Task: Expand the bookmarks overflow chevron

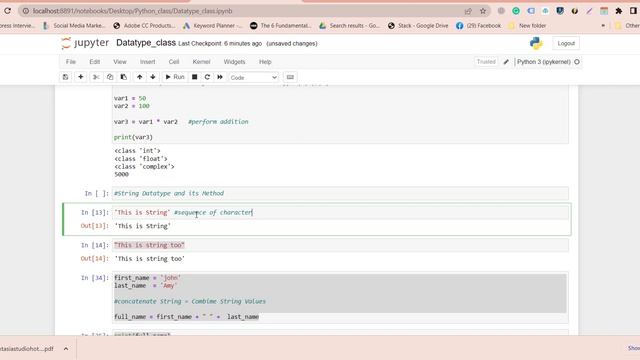Action: coord(603,26)
